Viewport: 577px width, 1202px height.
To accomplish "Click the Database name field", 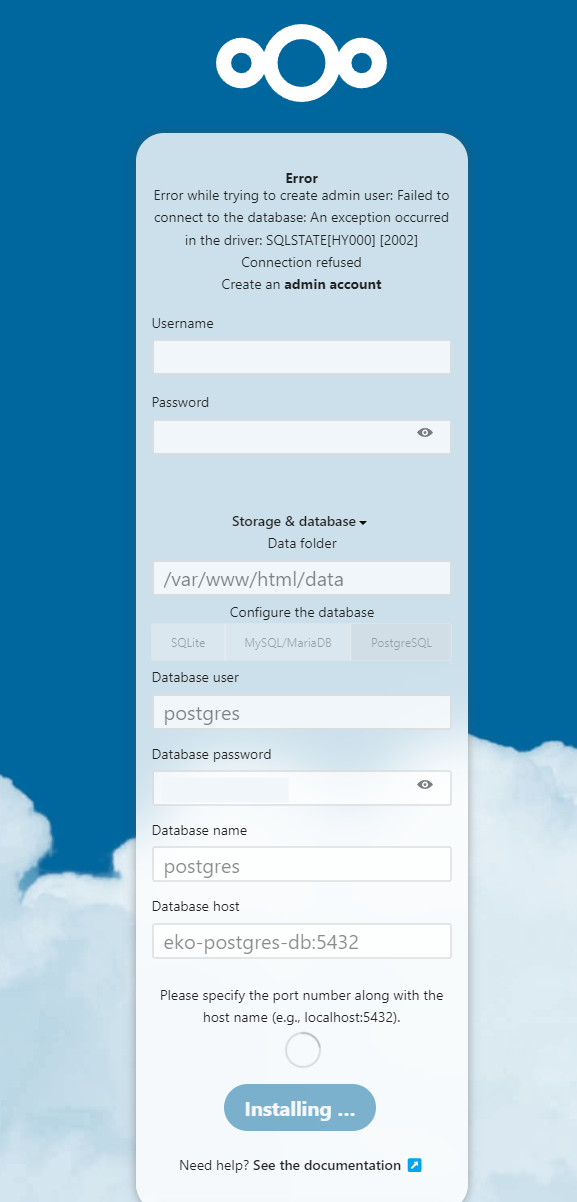I will [x=301, y=865].
